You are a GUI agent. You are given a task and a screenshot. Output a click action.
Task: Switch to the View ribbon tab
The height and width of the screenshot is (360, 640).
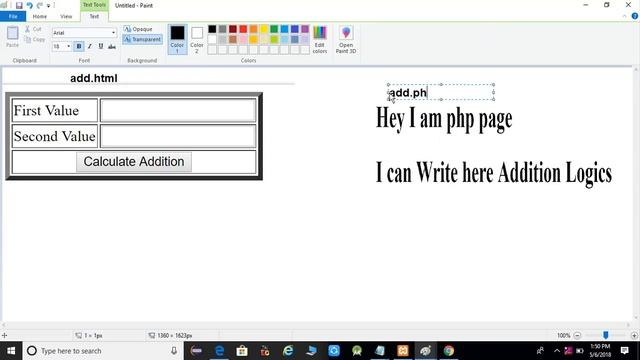pos(66,16)
